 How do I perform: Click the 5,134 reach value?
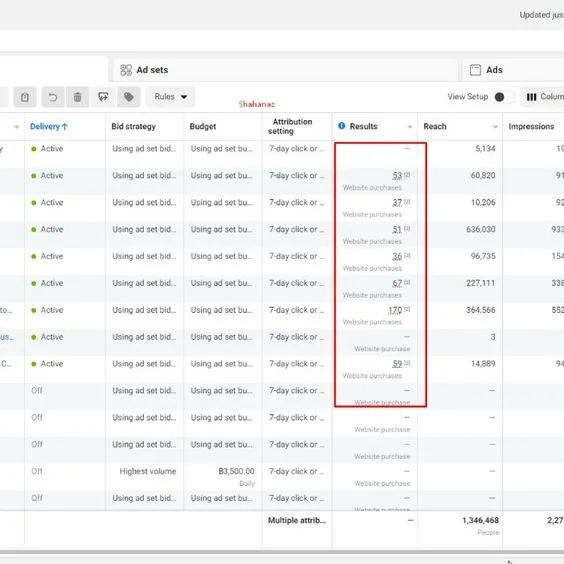[485, 149]
